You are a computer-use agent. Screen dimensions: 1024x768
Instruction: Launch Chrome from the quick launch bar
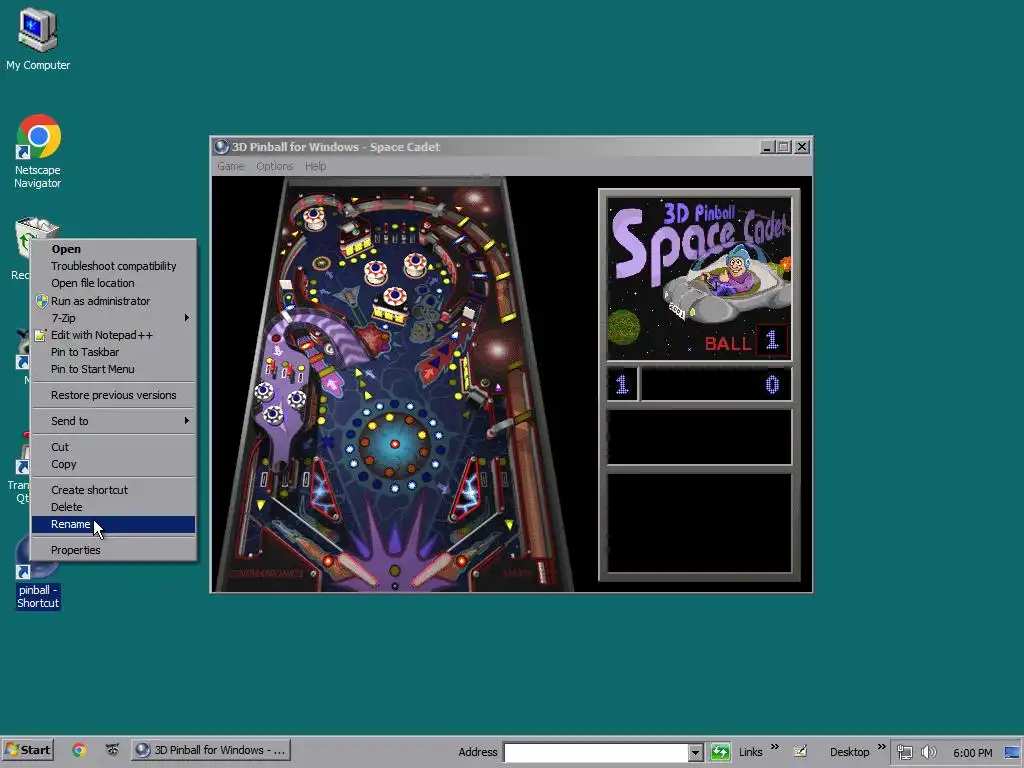(79, 750)
